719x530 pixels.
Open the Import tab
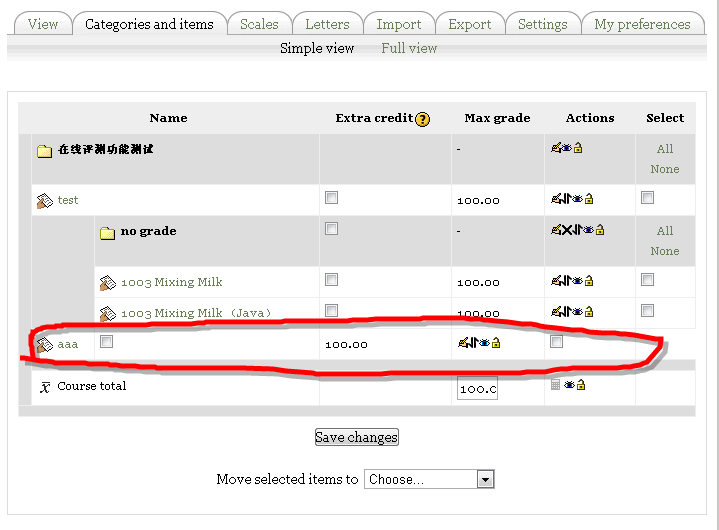399,23
